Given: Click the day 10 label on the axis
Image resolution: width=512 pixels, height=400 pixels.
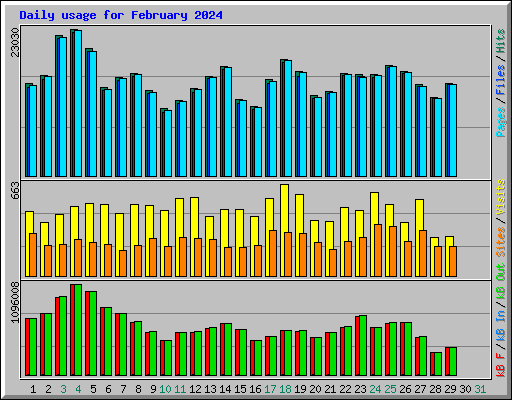Looking at the screenshot, I should tap(165, 389).
